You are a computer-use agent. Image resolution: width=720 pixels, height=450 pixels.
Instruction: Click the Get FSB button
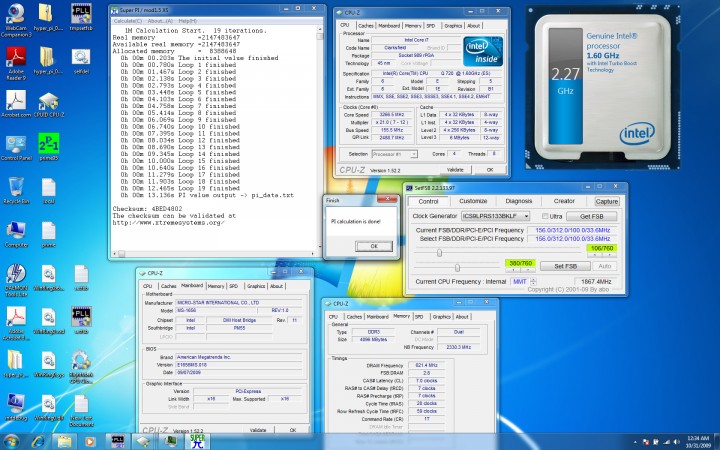point(591,215)
